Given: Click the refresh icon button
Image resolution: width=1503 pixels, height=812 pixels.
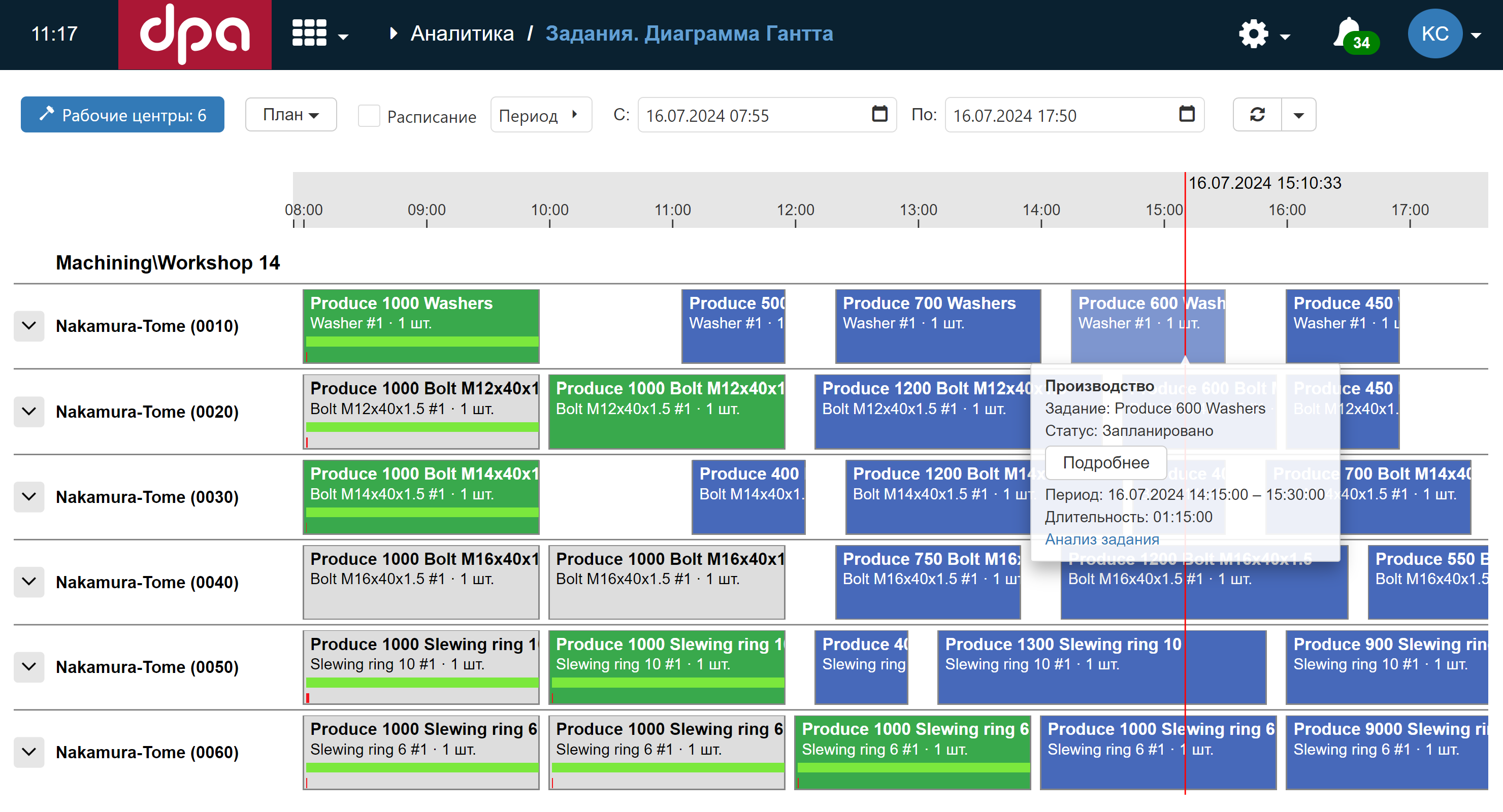Looking at the screenshot, I should [x=1257, y=115].
